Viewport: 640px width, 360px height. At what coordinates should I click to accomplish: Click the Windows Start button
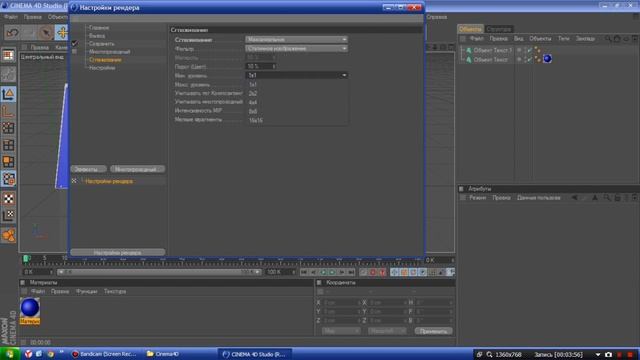(9, 354)
